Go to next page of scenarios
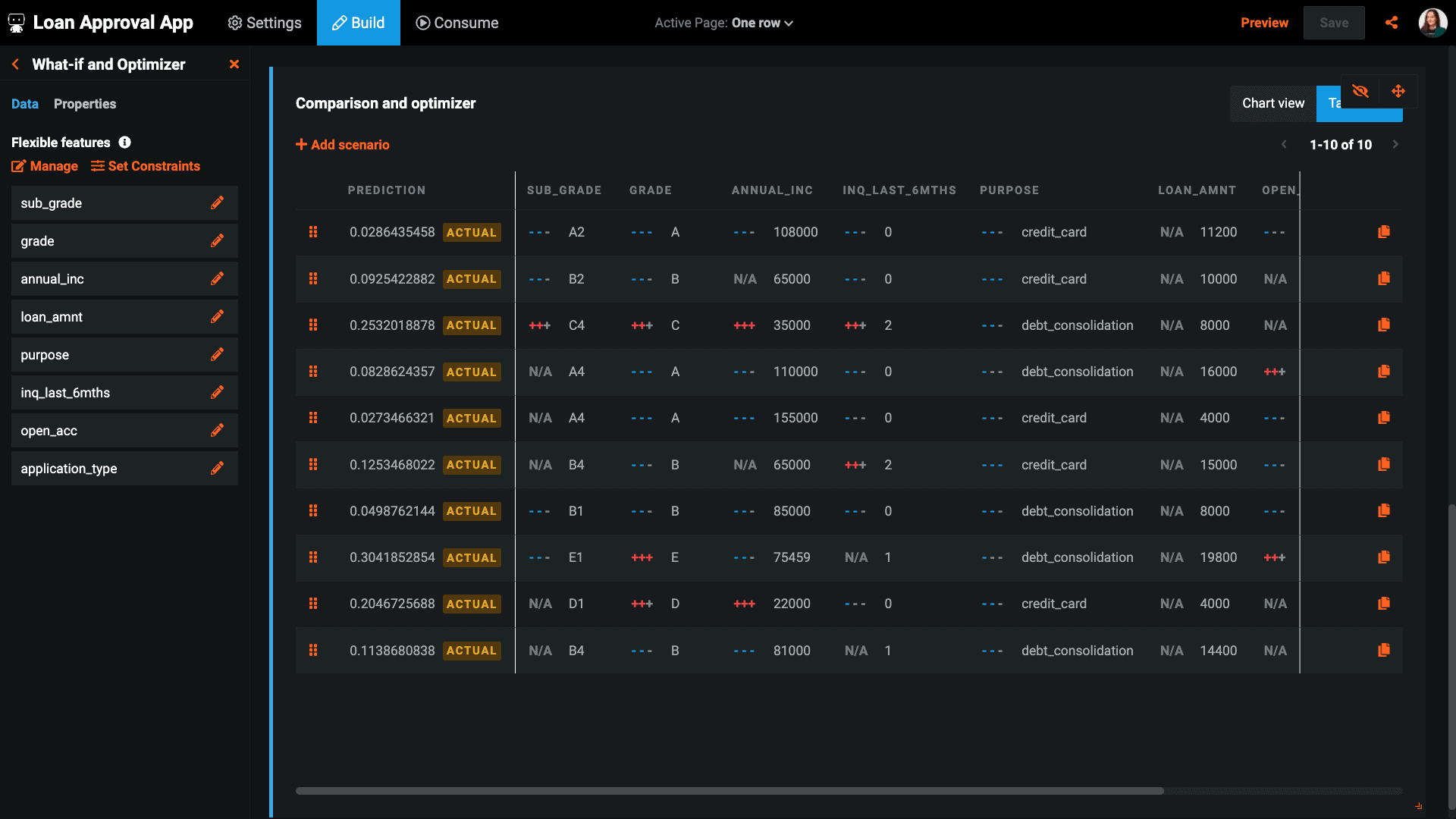Viewport: 1456px width, 819px height. point(1395,144)
